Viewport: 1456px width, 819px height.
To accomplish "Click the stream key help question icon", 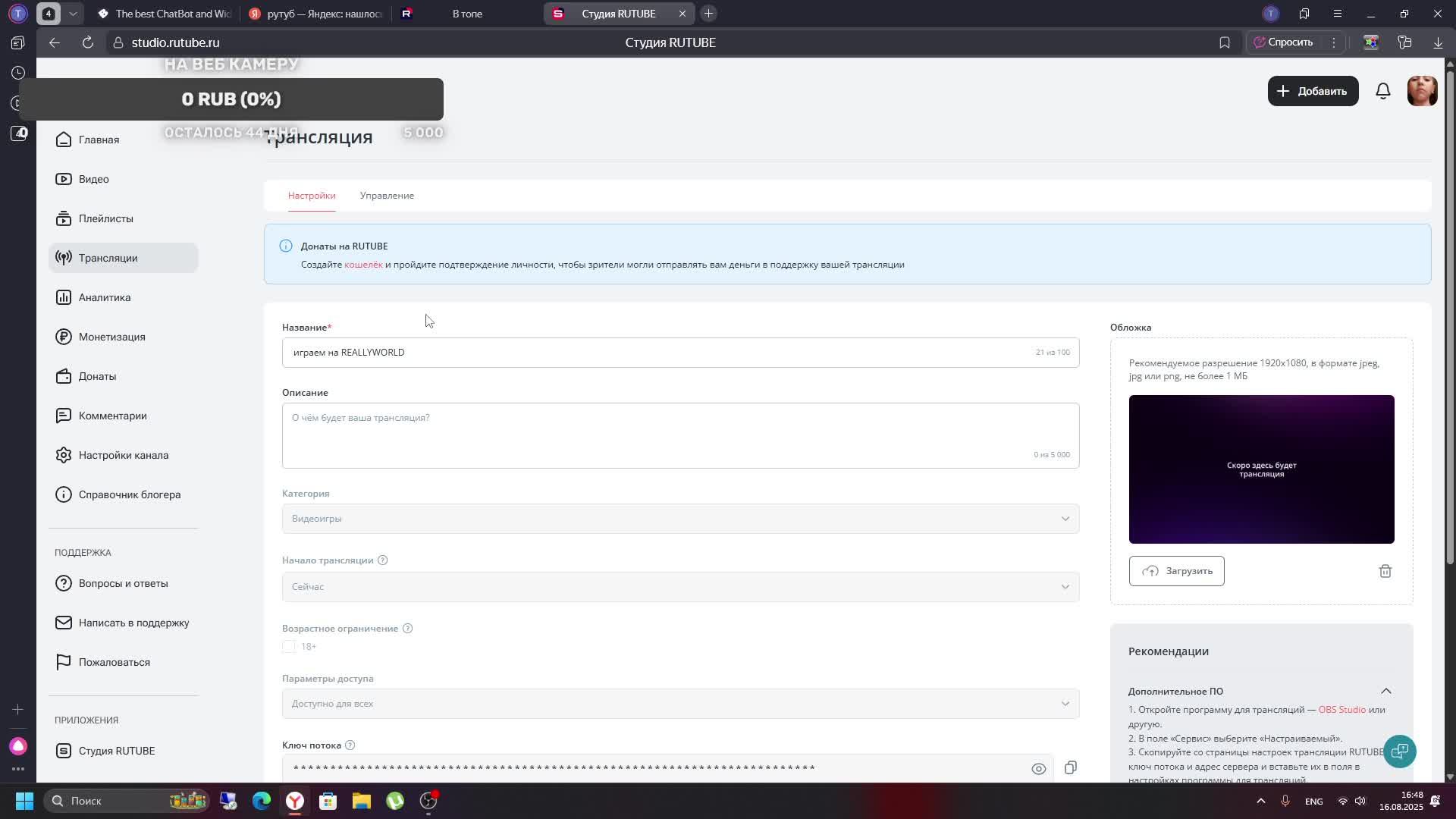I will tap(350, 745).
